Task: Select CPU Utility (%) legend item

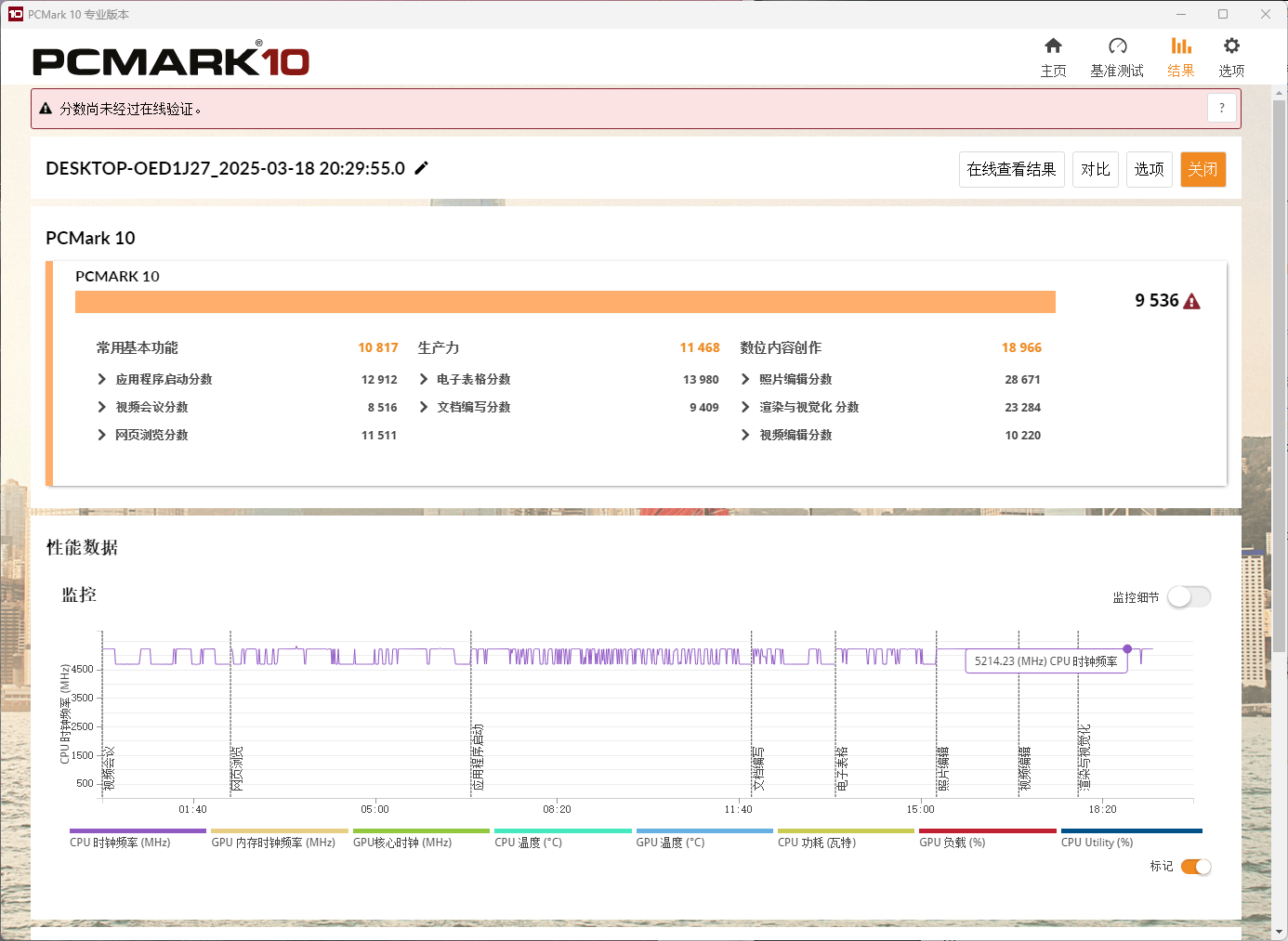Action: click(1131, 839)
